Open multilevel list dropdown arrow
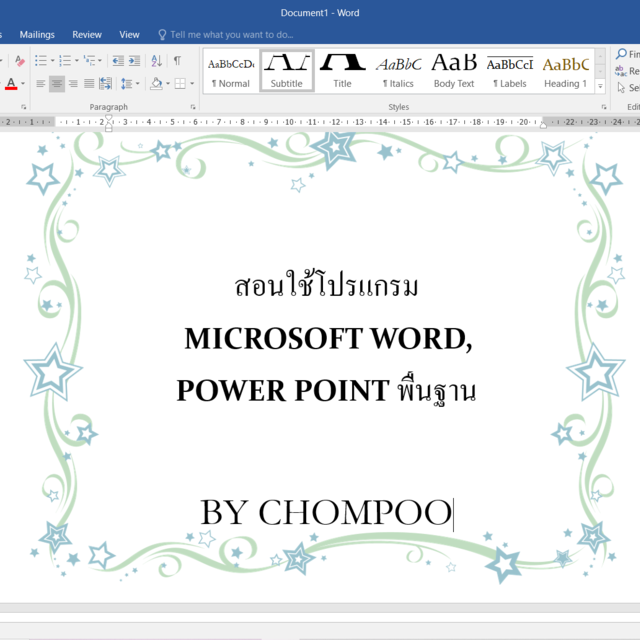 point(100,61)
